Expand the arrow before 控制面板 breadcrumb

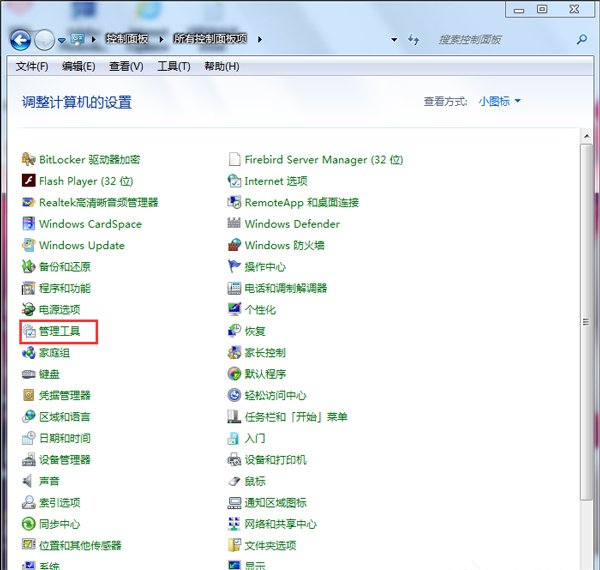point(93,39)
